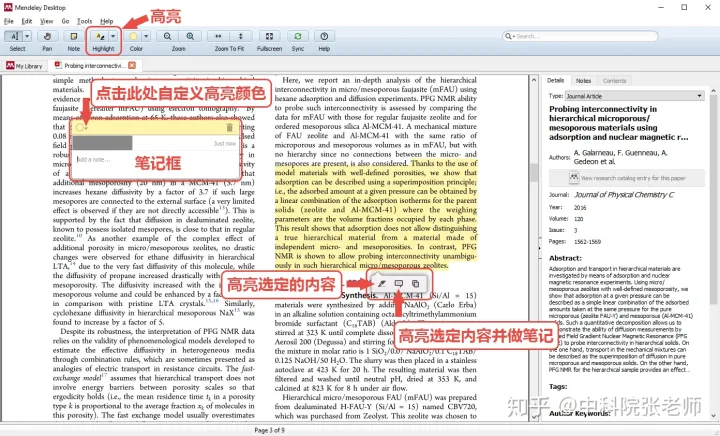Open the Edit menu
This screenshot has height=436, width=720.
[x=27, y=21]
